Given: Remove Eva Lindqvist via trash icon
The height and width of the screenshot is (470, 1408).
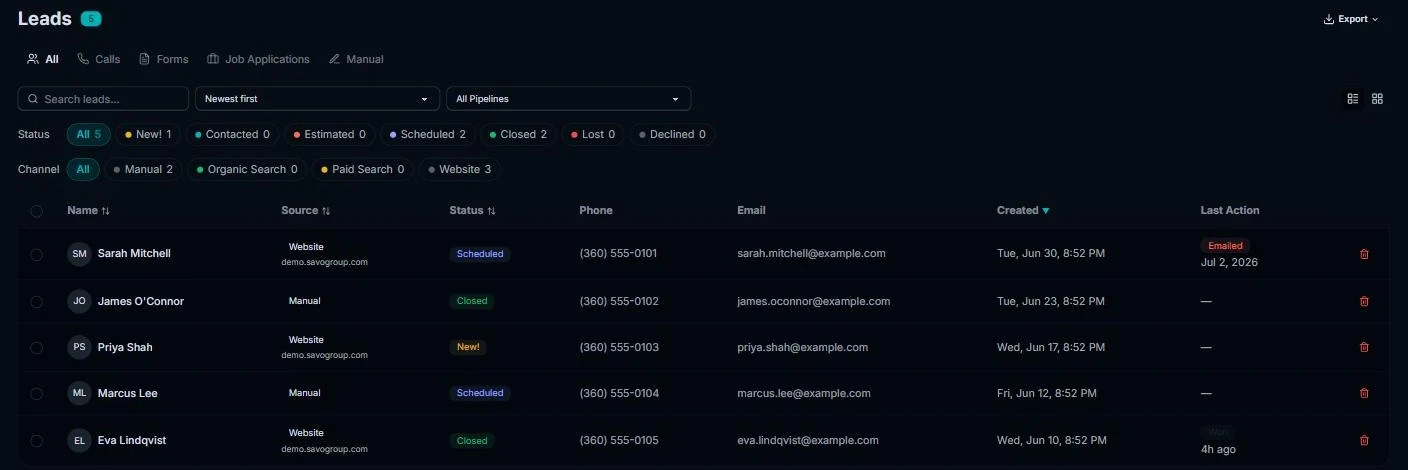Looking at the screenshot, I should coord(1364,440).
